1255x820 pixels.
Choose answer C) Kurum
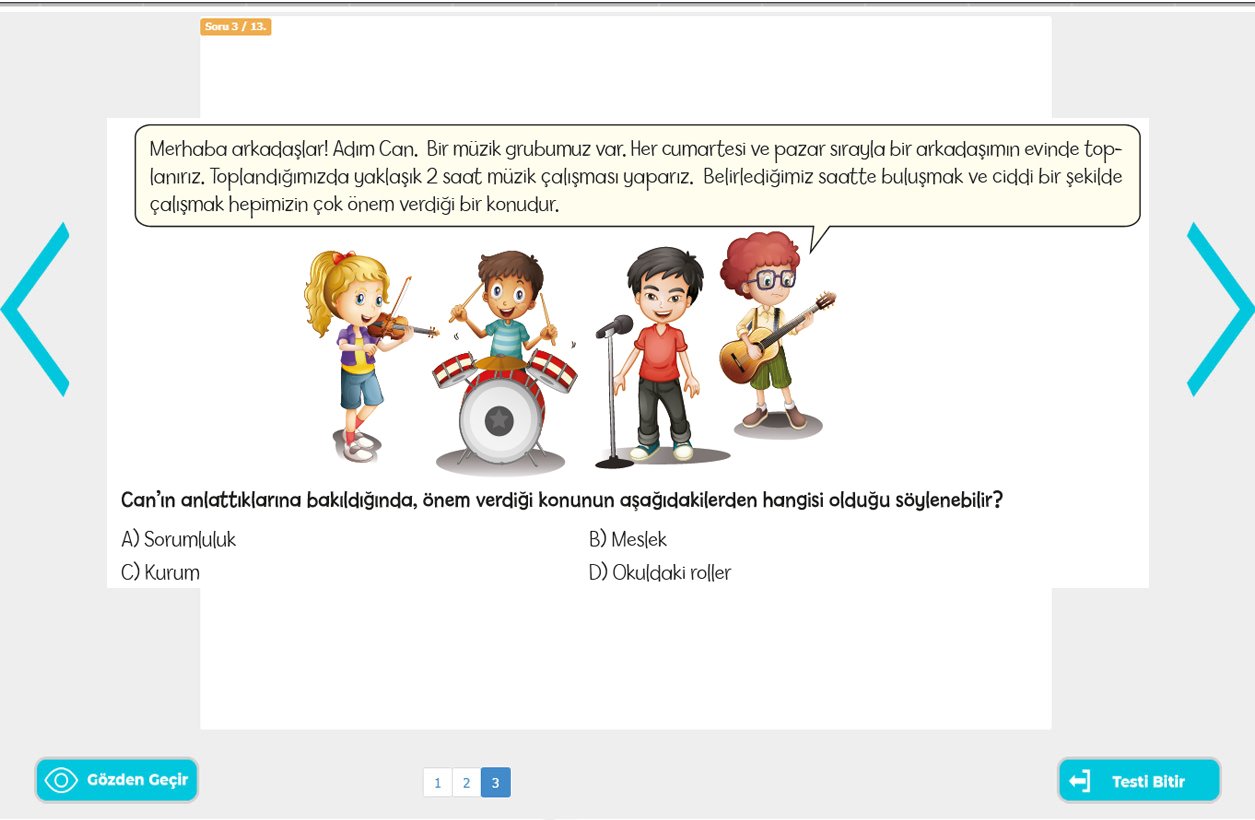[160, 573]
